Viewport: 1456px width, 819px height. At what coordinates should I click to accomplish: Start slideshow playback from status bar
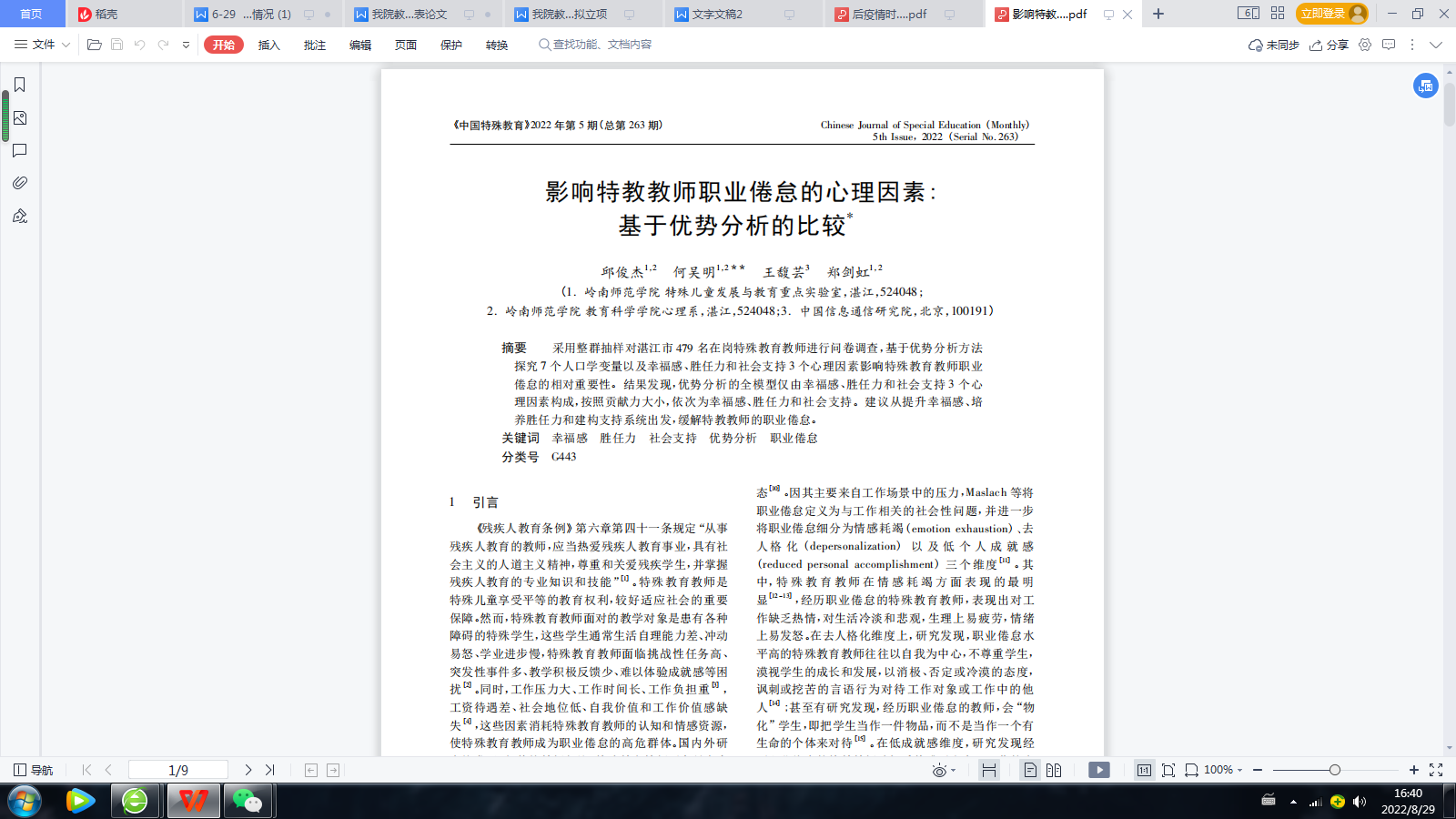pos(1099,770)
